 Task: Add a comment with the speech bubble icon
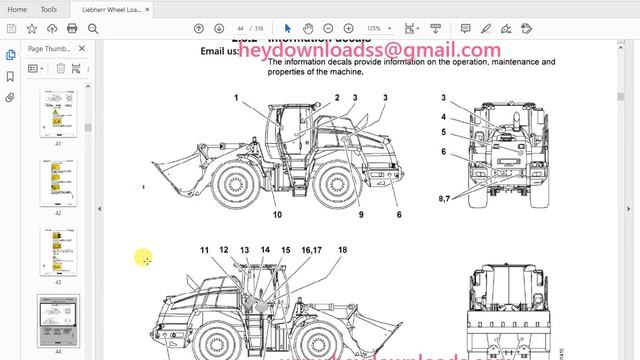[465, 29]
